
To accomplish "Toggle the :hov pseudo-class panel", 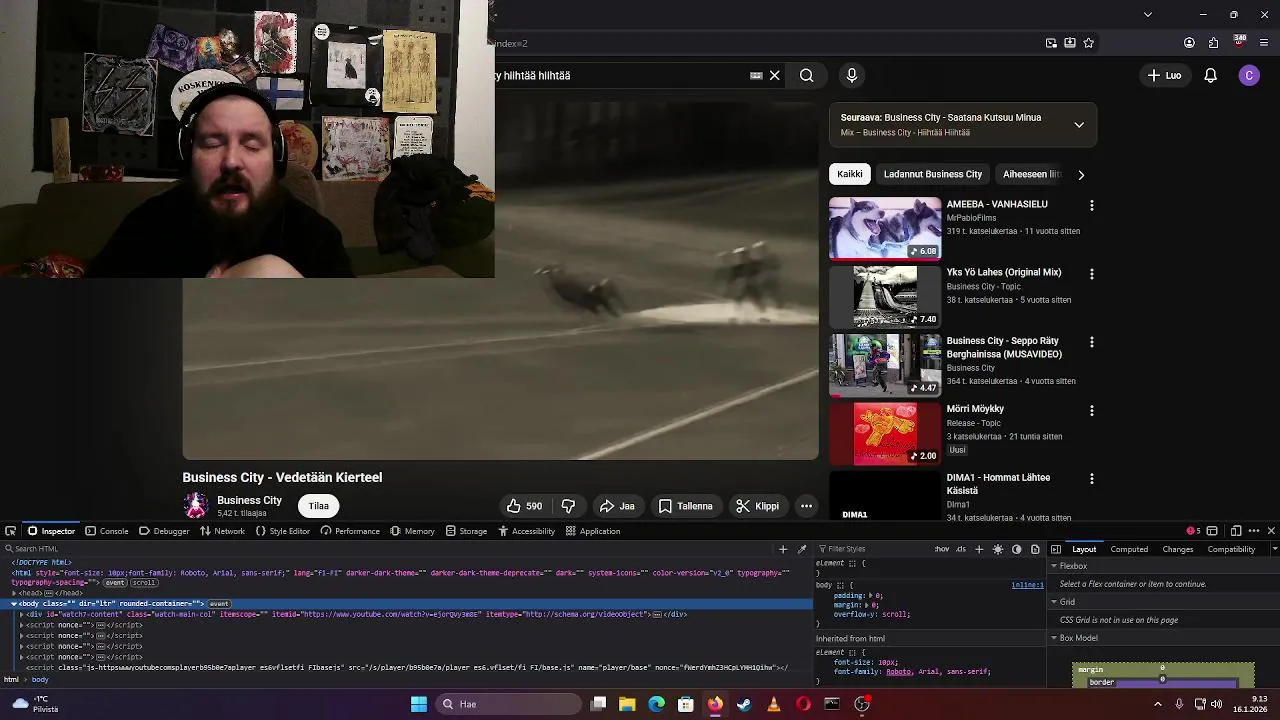I will 942,549.
